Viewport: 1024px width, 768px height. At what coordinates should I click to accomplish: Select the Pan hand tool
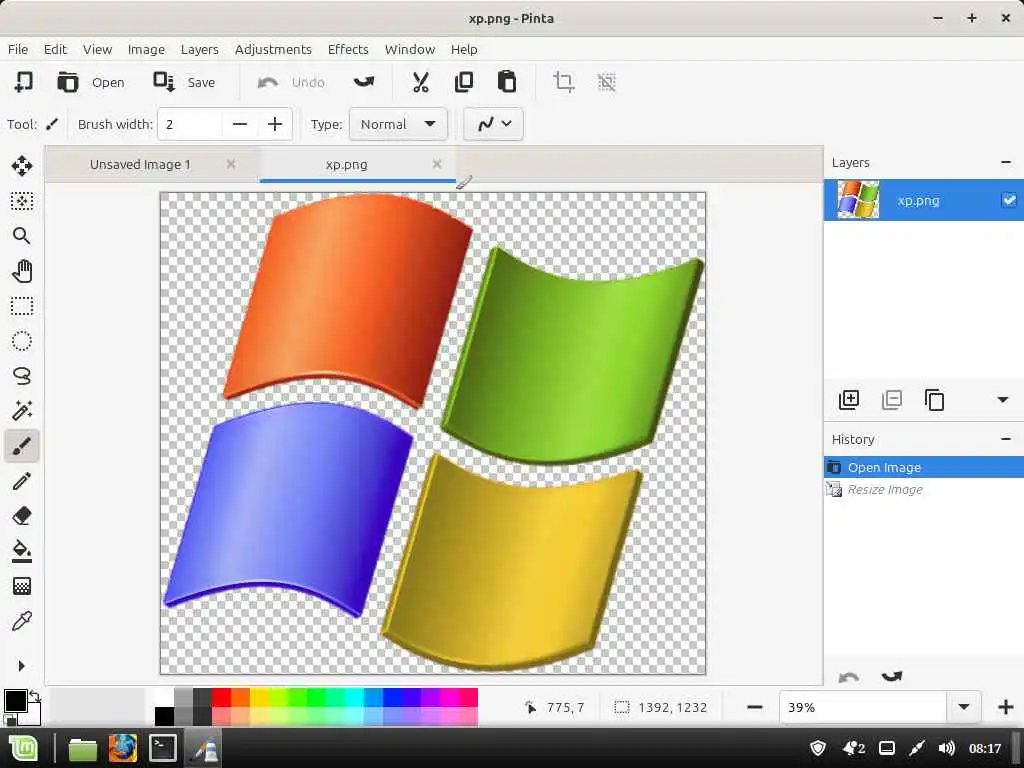click(x=22, y=271)
